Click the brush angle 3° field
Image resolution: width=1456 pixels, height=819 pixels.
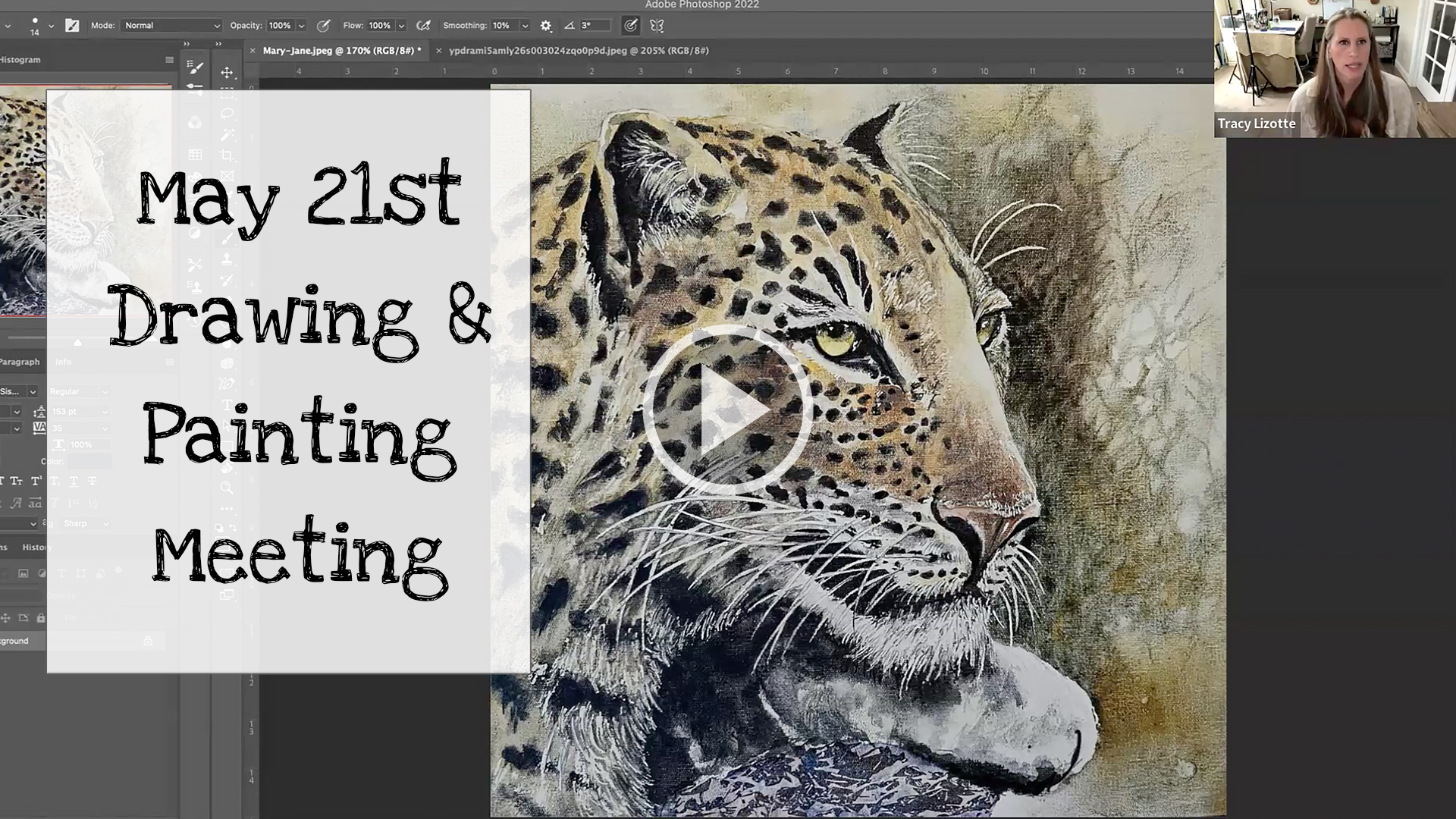point(595,26)
